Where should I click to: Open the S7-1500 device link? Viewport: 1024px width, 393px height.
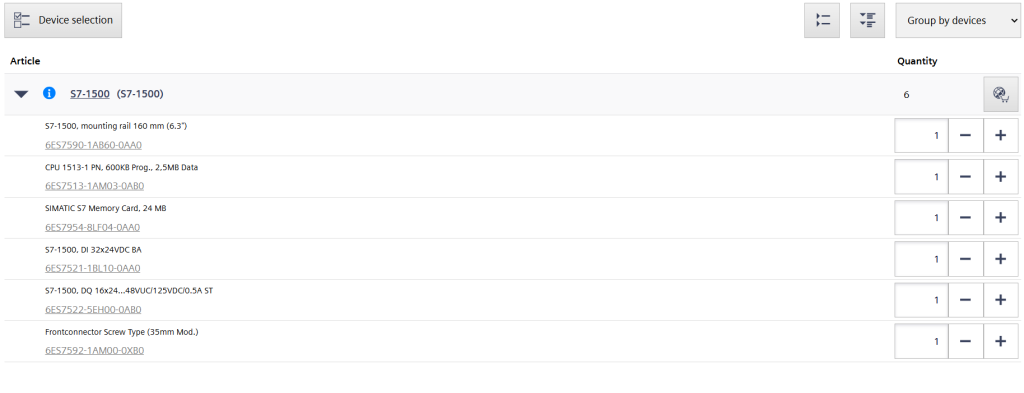[x=90, y=94]
